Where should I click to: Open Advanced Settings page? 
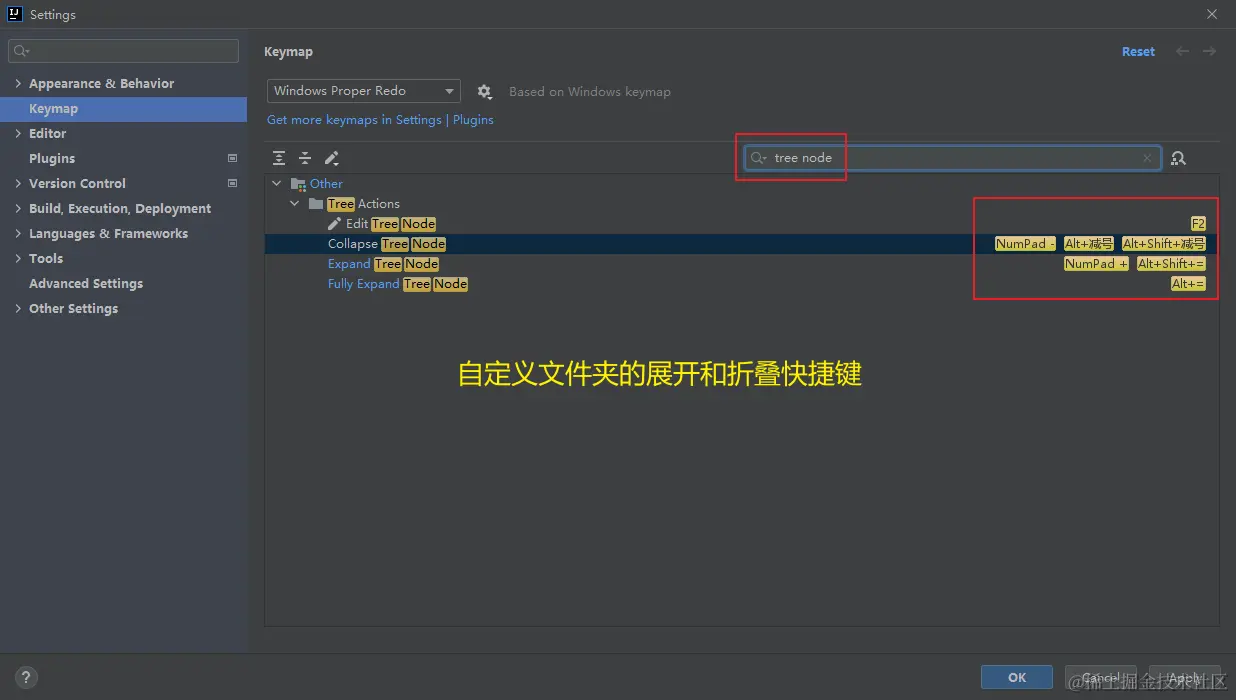[x=86, y=283]
